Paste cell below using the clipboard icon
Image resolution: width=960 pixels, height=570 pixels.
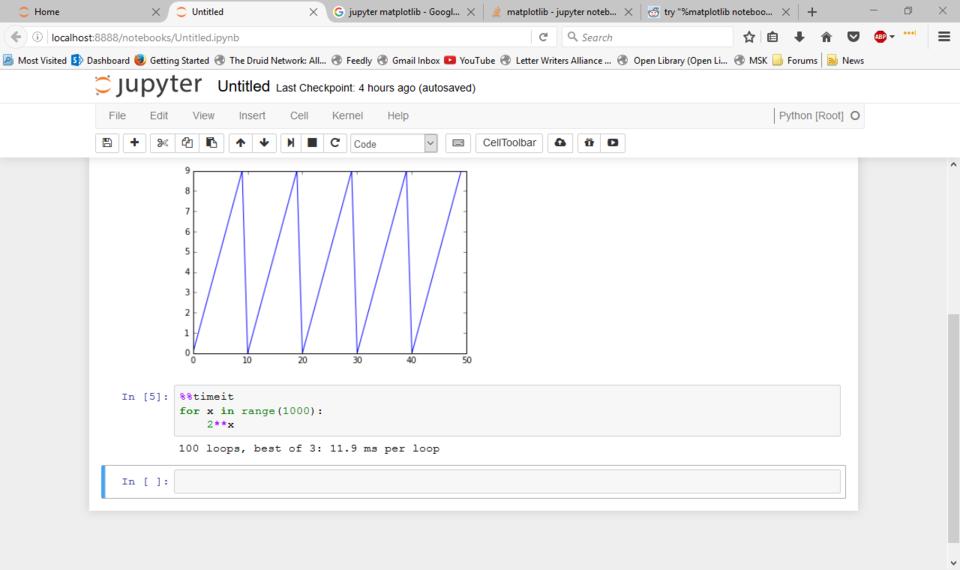(211, 143)
